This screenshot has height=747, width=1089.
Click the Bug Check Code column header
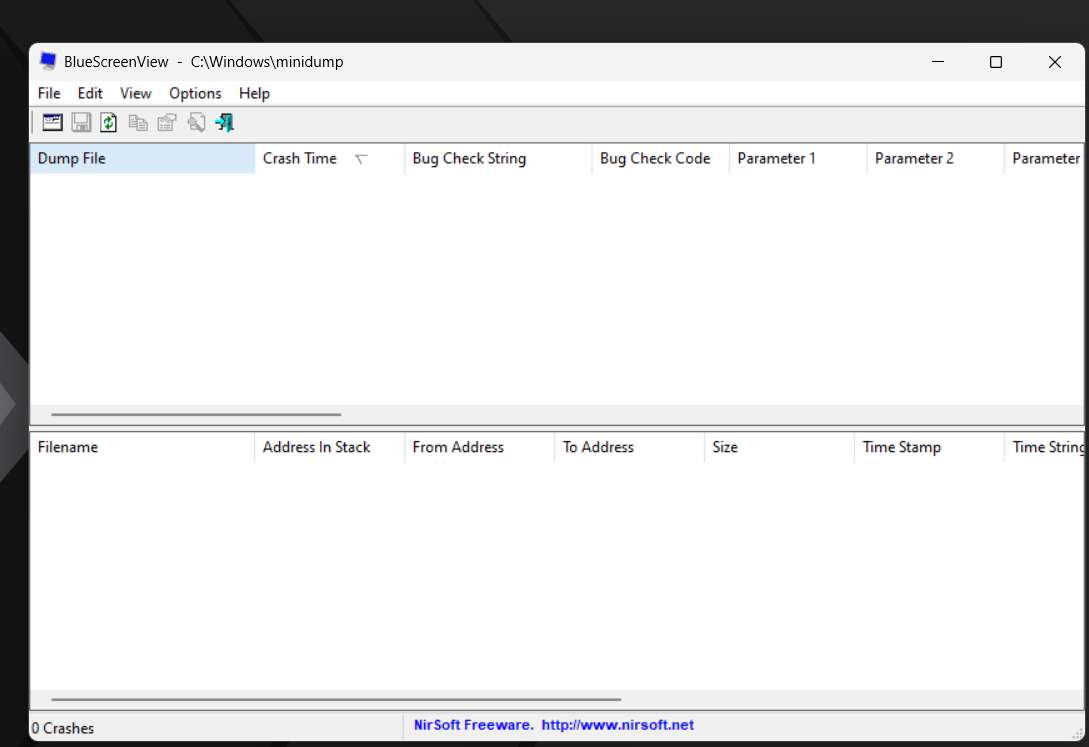660,158
